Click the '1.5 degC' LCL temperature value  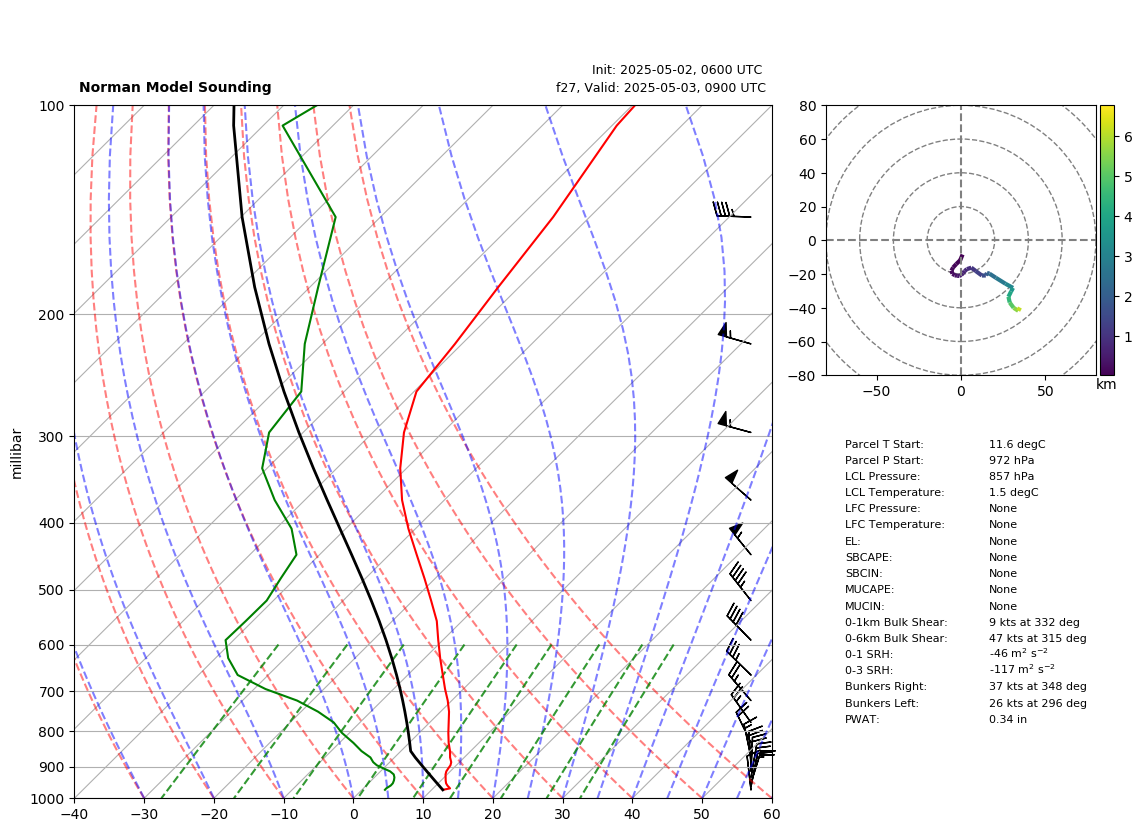[x=1014, y=492]
